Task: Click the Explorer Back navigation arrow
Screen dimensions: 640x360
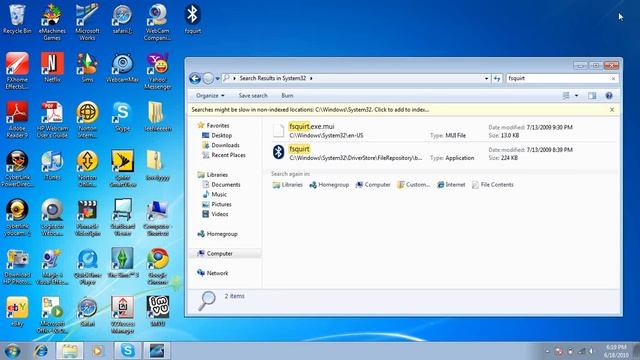Action: point(195,78)
